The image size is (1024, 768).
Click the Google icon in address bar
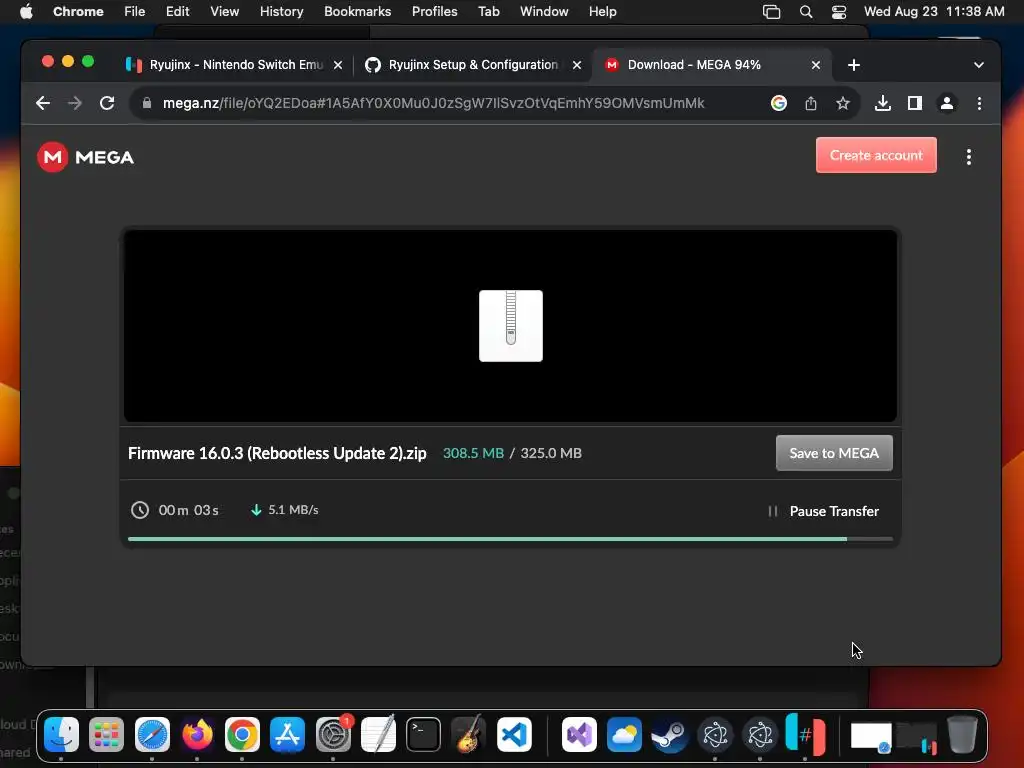click(x=778, y=103)
